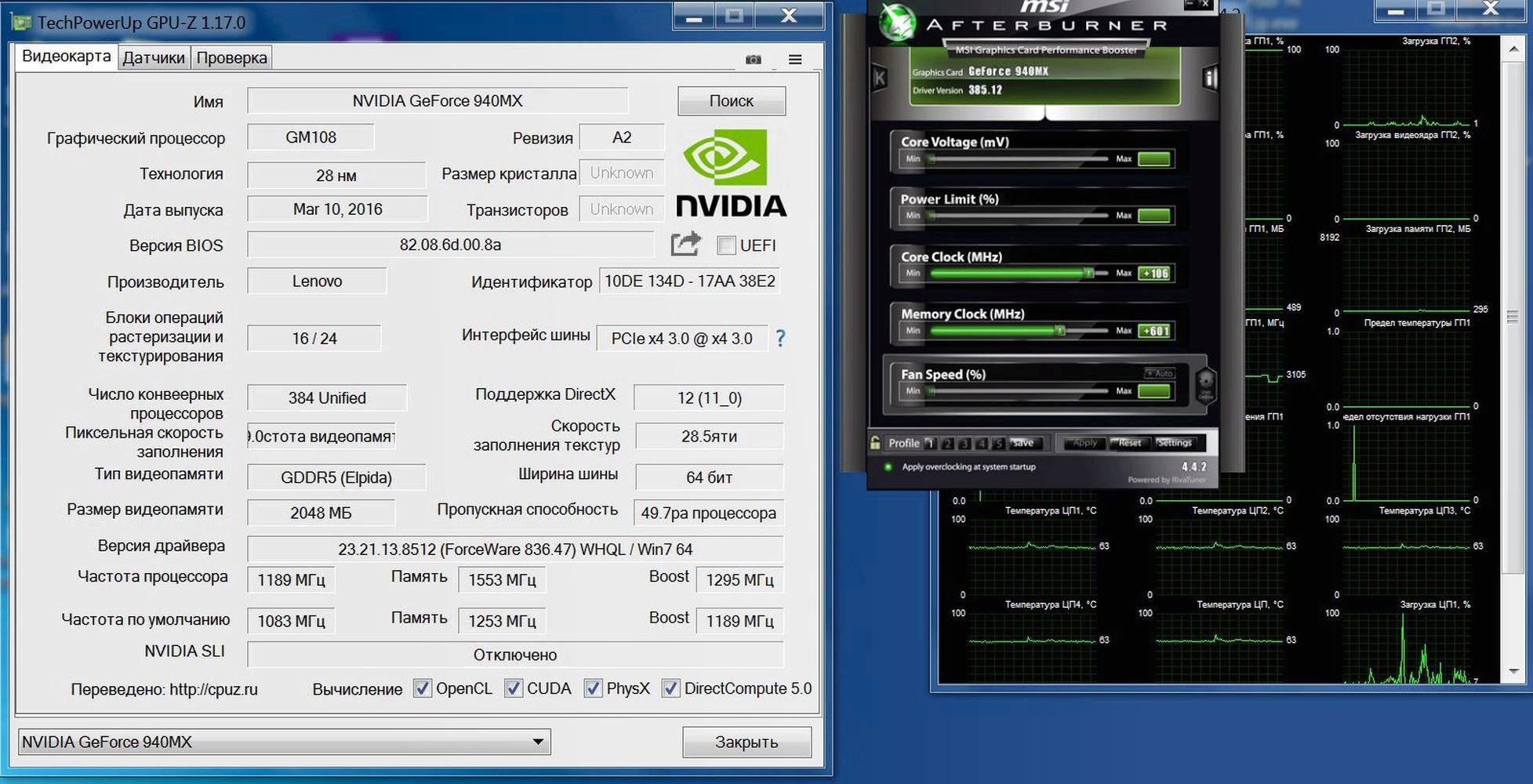Image resolution: width=1533 pixels, height=784 pixels.
Task: Click the Core Clock slider handle
Action: pyautogui.click(x=1088, y=273)
